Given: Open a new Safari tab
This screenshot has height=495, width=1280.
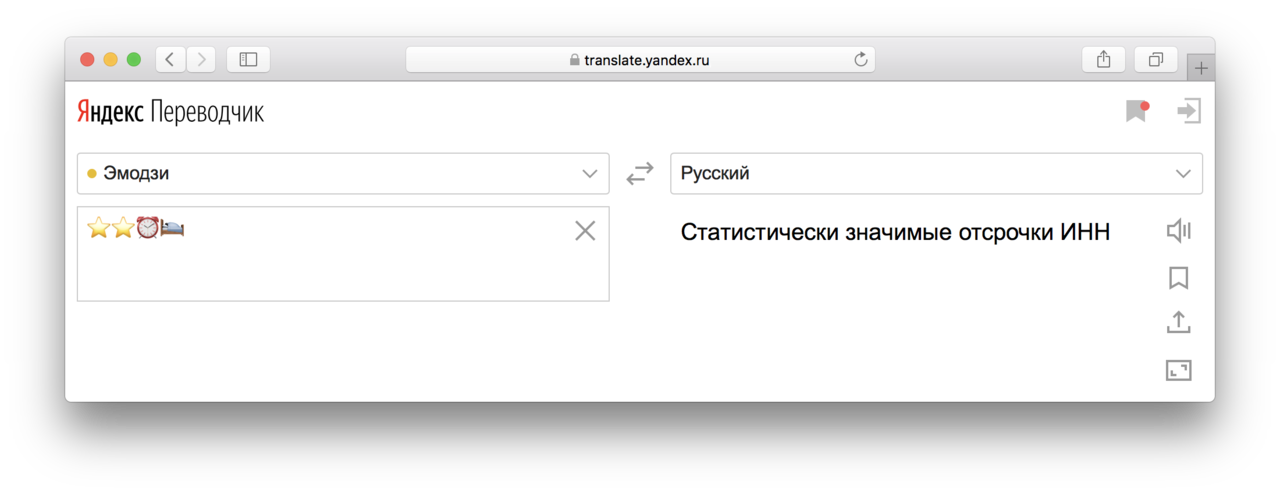Looking at the screenshot, I should (1201, 68).
